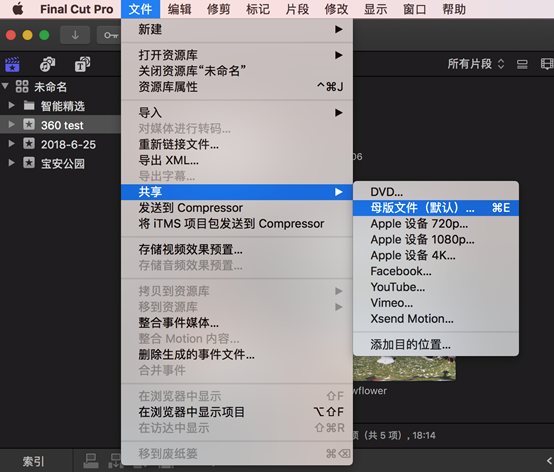The height and width of the screenshot is (472, 554).
Task: Select the 360 test event label
Action: pos(62,125)
